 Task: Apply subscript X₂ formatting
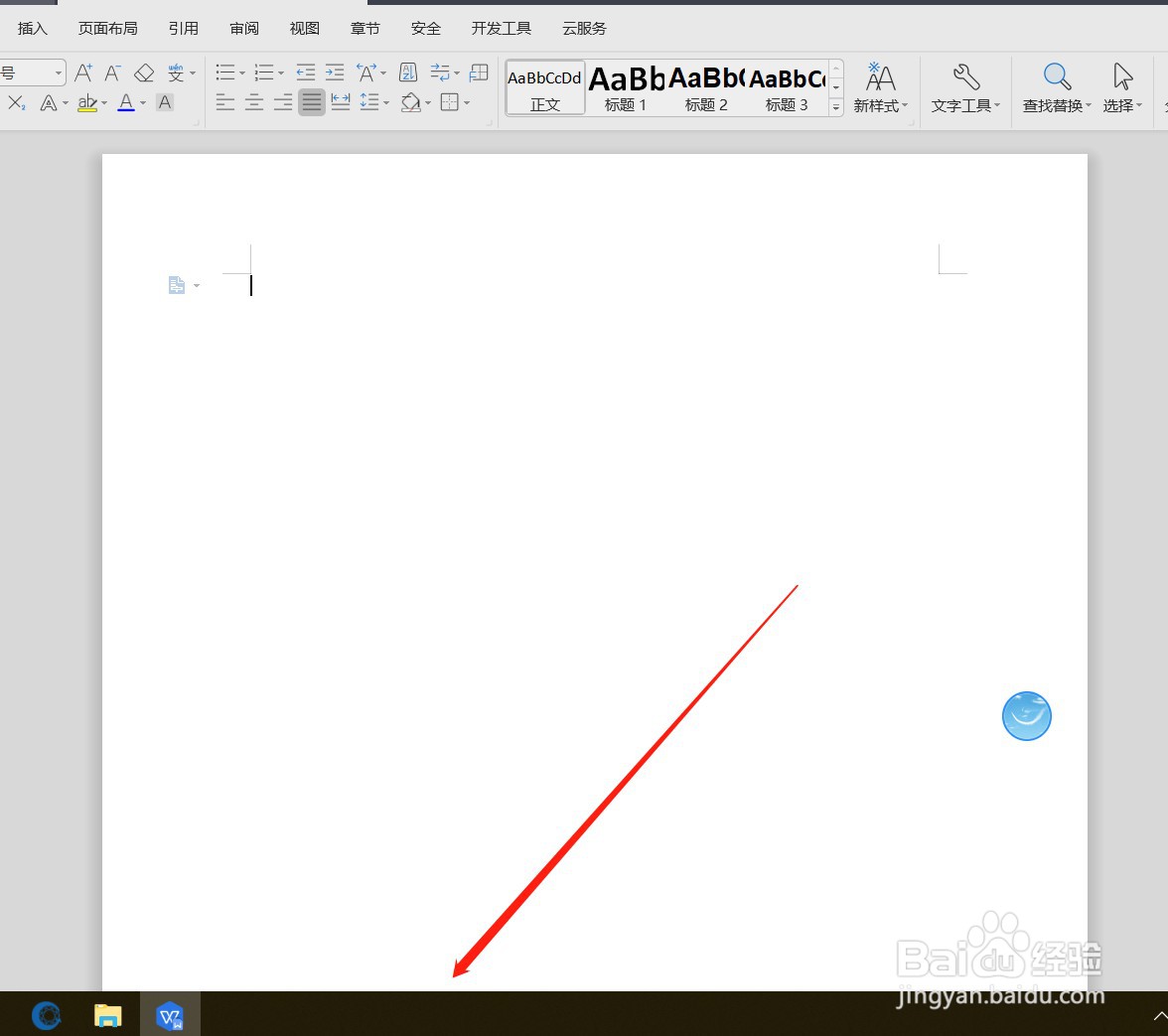pyautogui.click(x=16, y=102)
